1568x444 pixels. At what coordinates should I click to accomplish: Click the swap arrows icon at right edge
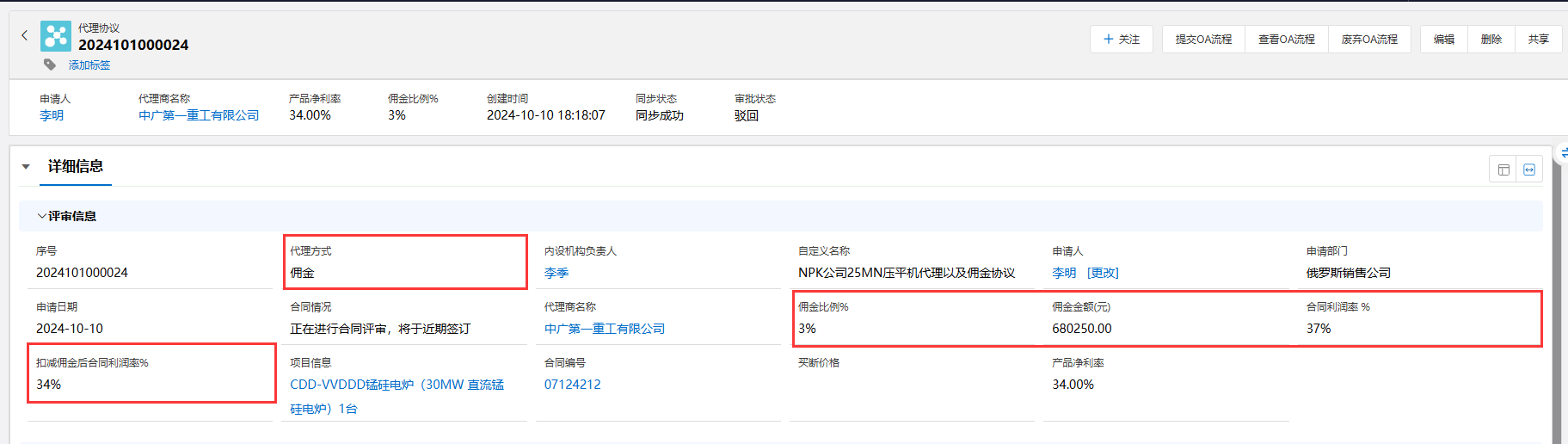point(1563,153)
